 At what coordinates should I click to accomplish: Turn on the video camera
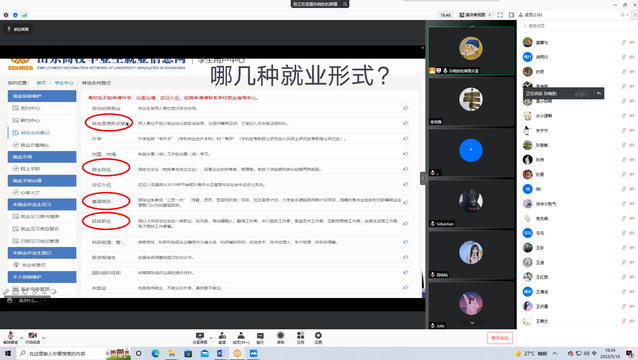click(x=33, y=337)
